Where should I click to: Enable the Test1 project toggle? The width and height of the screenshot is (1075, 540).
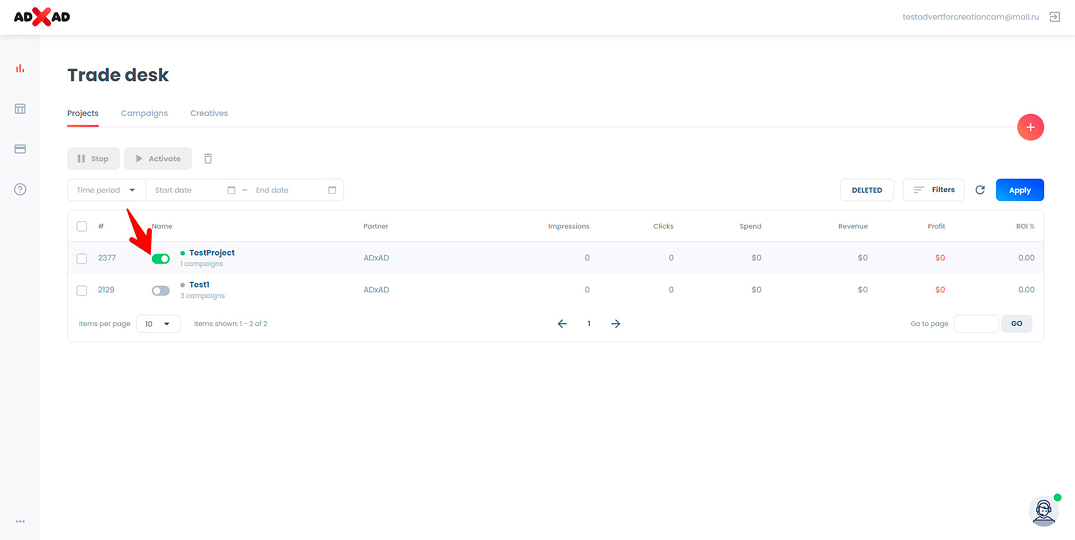click(x=161, y=290)
